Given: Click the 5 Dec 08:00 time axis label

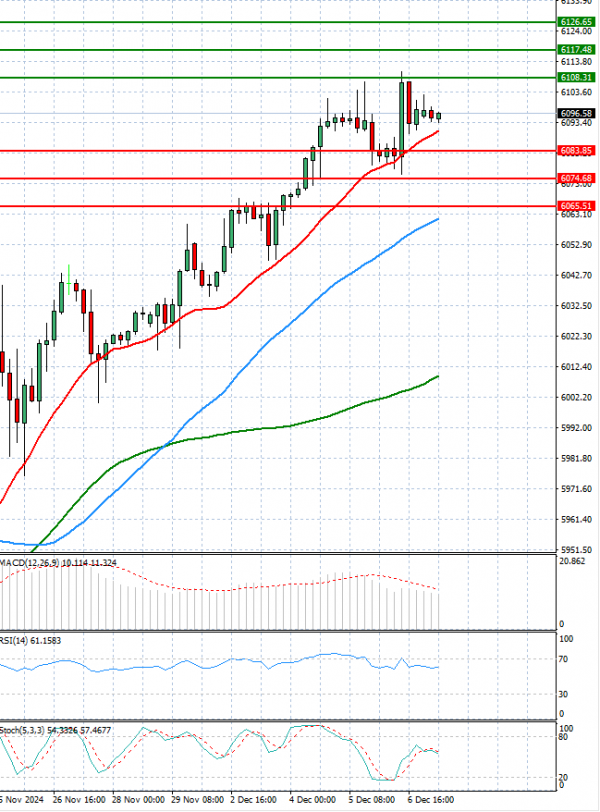Looking at the screenshot, I should pos(372,800).
